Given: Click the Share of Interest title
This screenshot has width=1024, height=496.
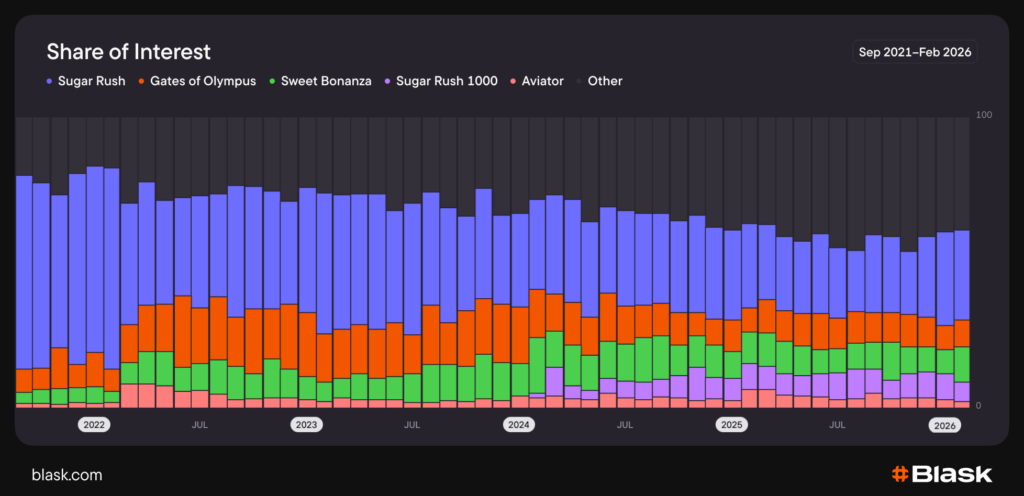Looking at the screenshot, I should [129, 52].
